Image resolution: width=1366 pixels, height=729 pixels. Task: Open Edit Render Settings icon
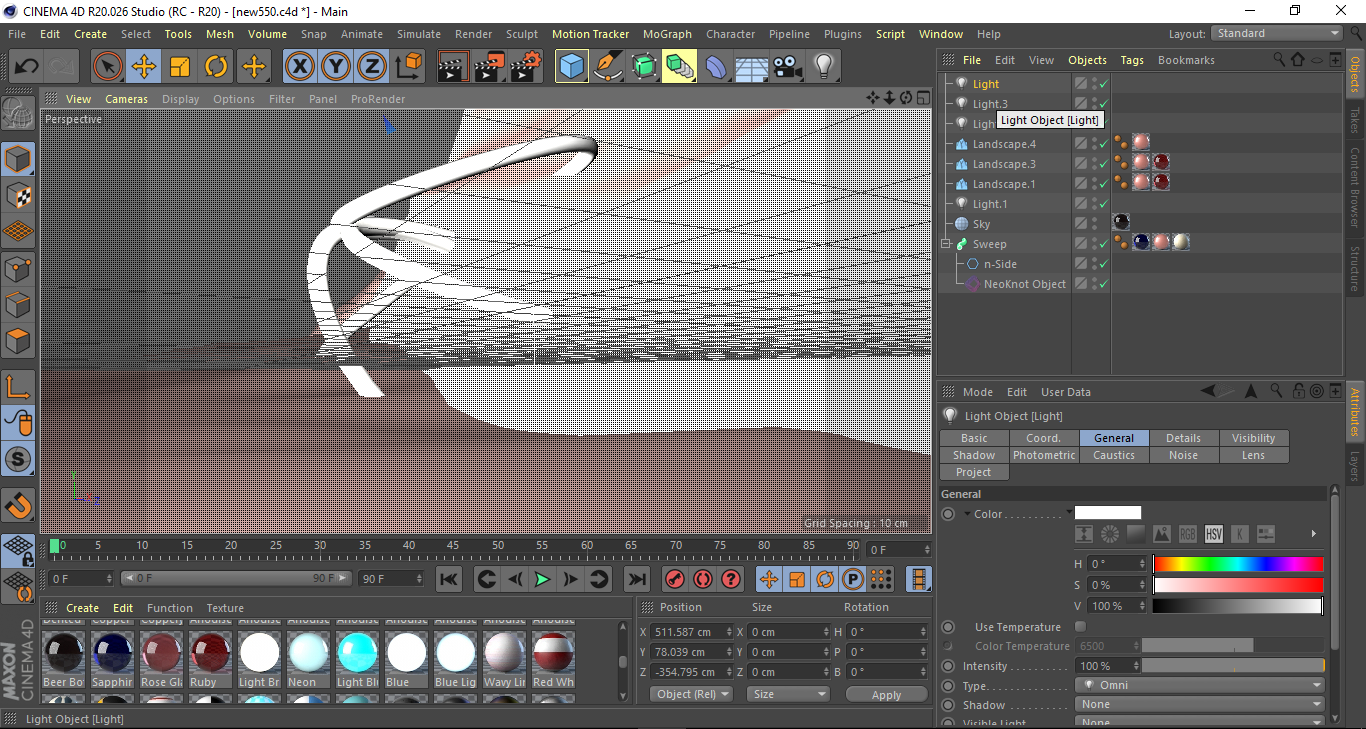click(x=526, y=67)
